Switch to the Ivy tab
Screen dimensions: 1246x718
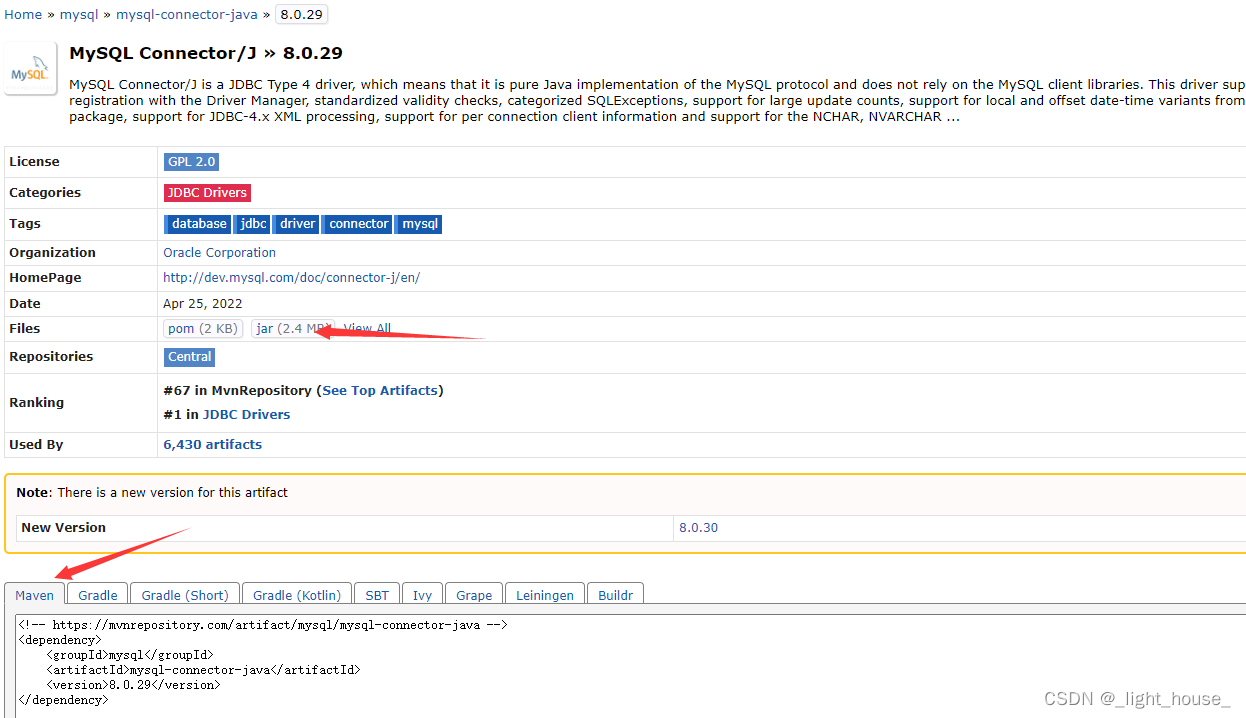[423, 594]
